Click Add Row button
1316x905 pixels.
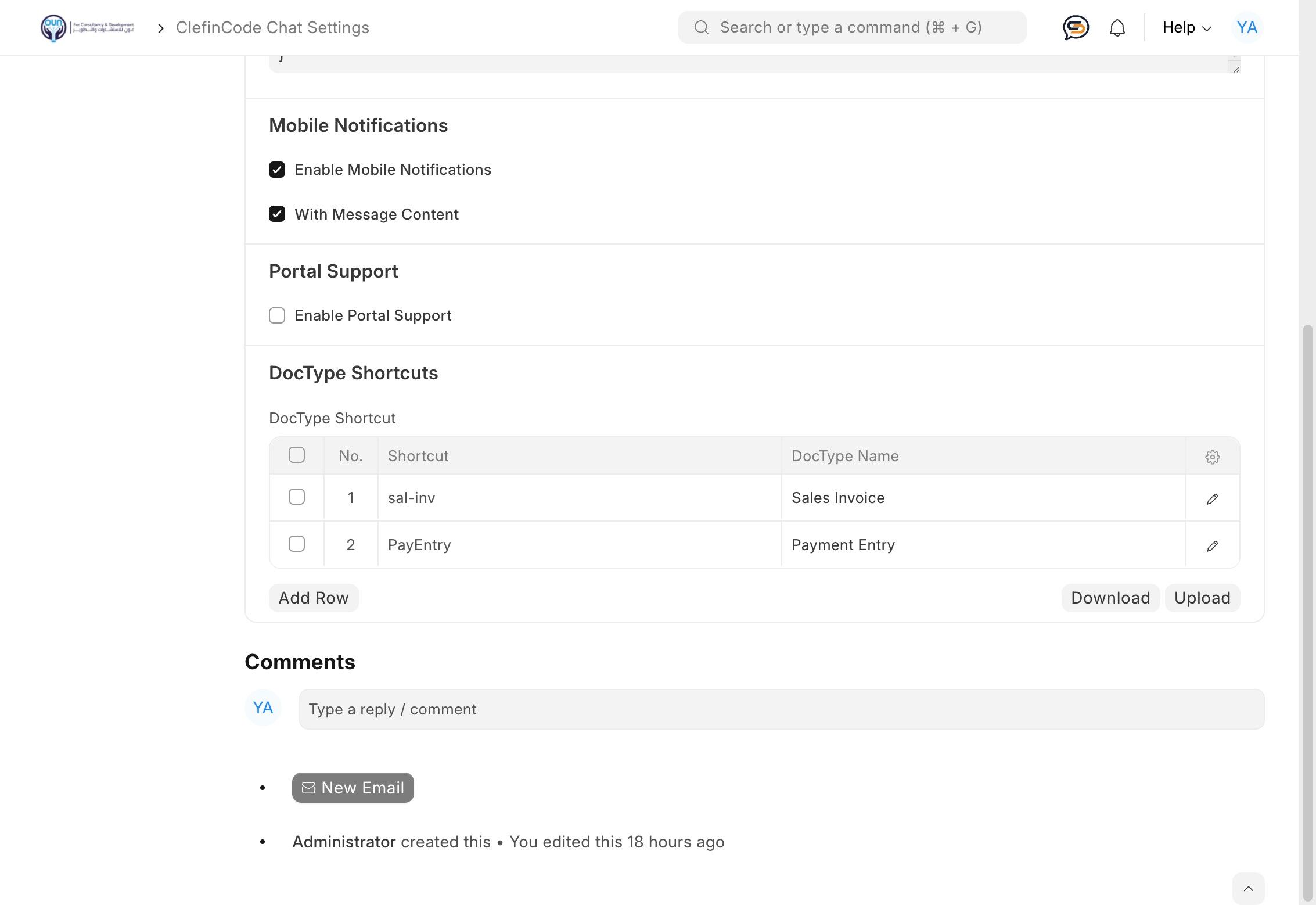pos(314,598)
